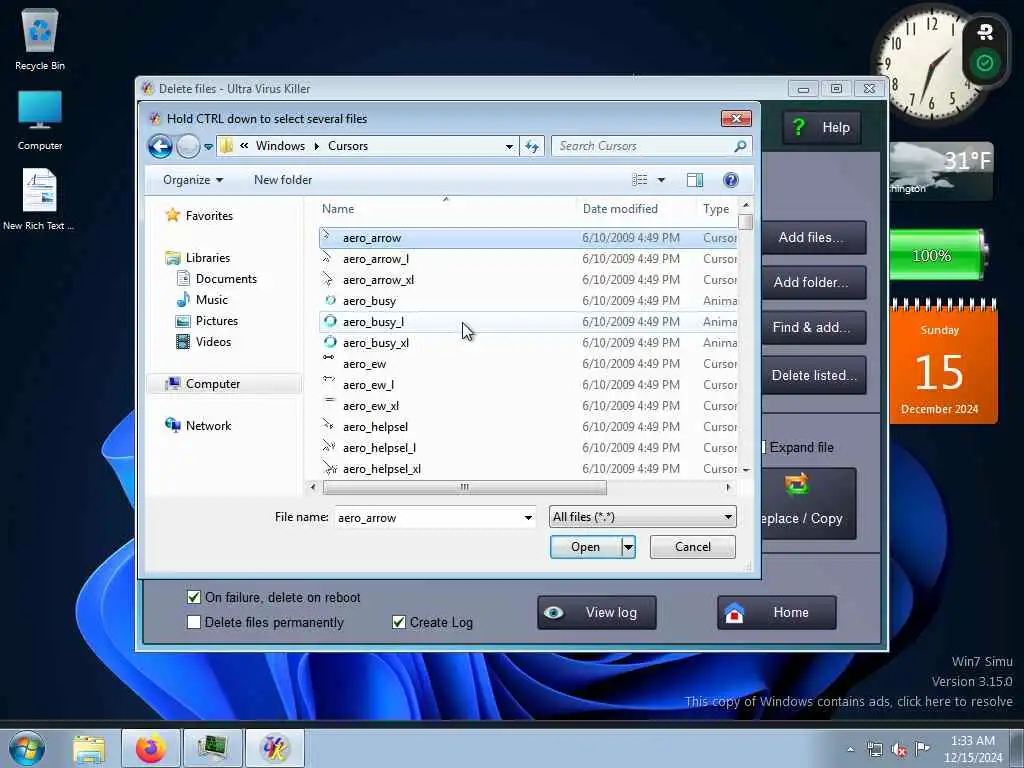Click the Replace / Copy arrows icon
Image resolution: width=1024 pixels, height=768 pixels.
pos(797,485)
